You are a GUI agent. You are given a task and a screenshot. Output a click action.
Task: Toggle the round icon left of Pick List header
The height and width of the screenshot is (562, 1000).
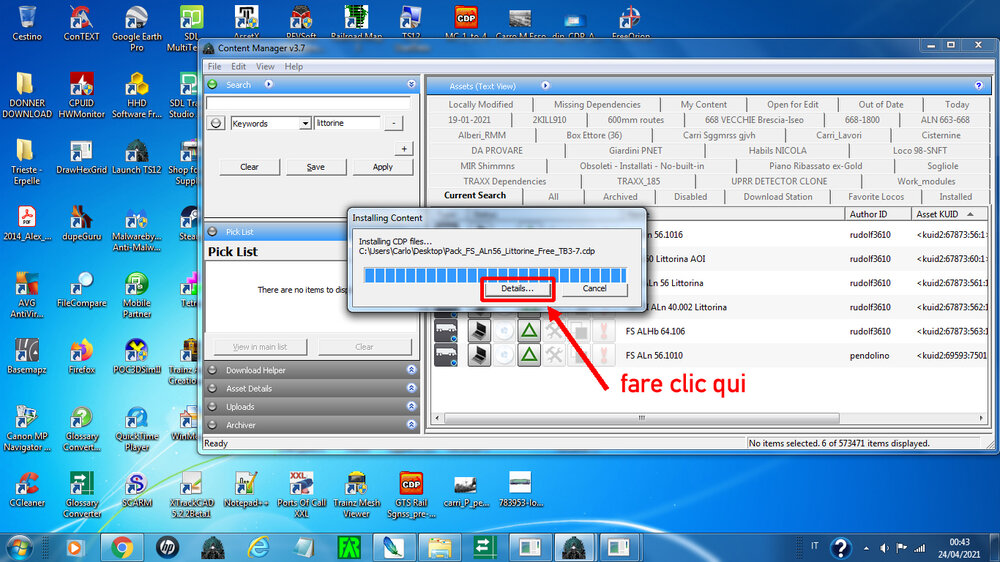point(212,232)
